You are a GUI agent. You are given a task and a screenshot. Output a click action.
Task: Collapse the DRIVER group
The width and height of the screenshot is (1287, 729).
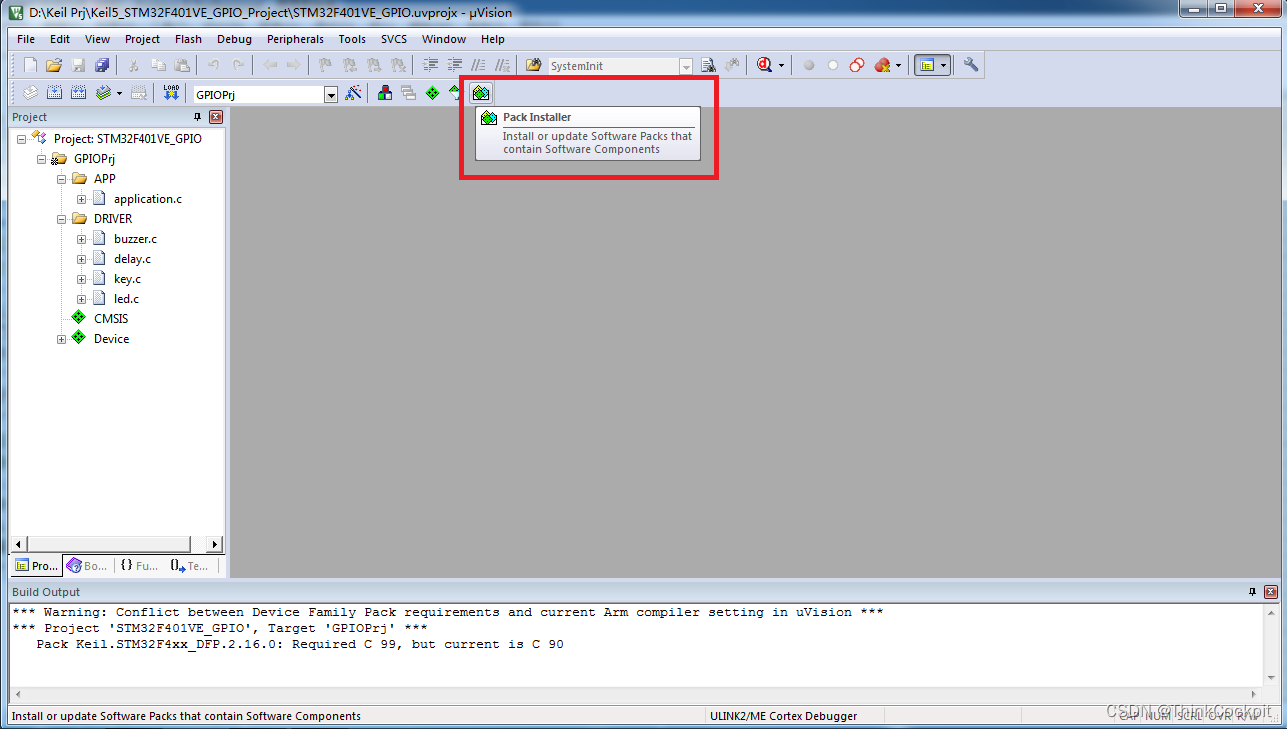[x=61, y=219]
